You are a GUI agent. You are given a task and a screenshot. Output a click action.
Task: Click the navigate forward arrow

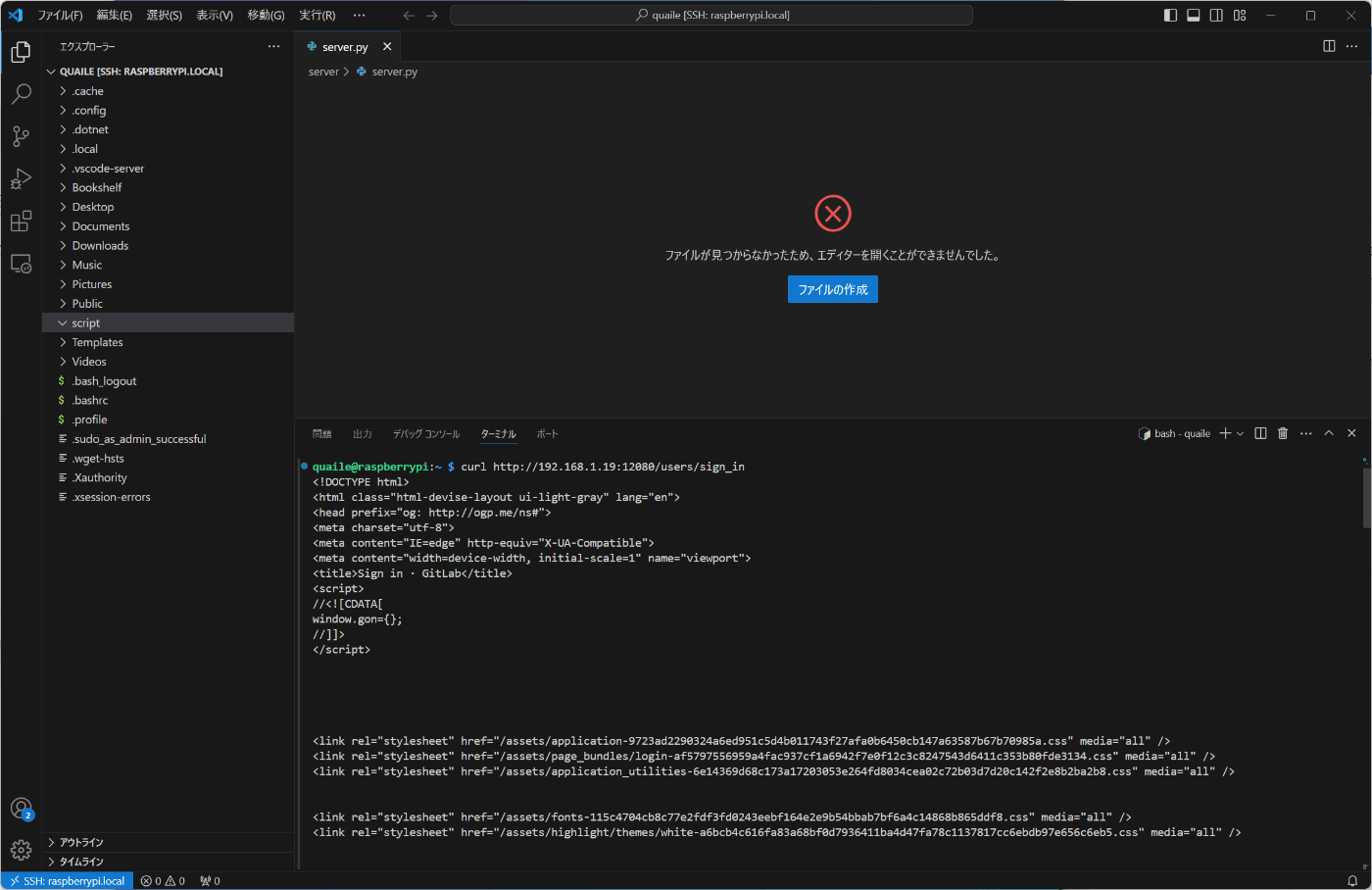point(432,16)
